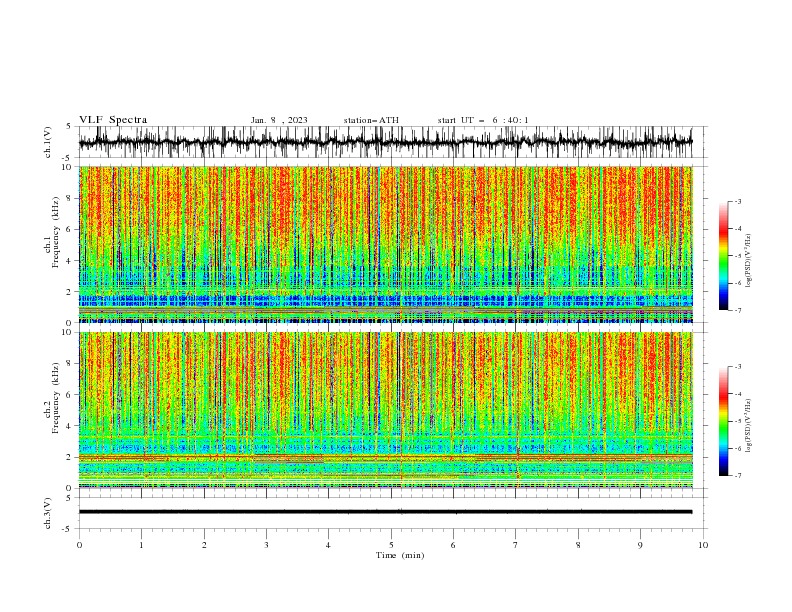Click time axis tick label '9'

coord(640,545)
